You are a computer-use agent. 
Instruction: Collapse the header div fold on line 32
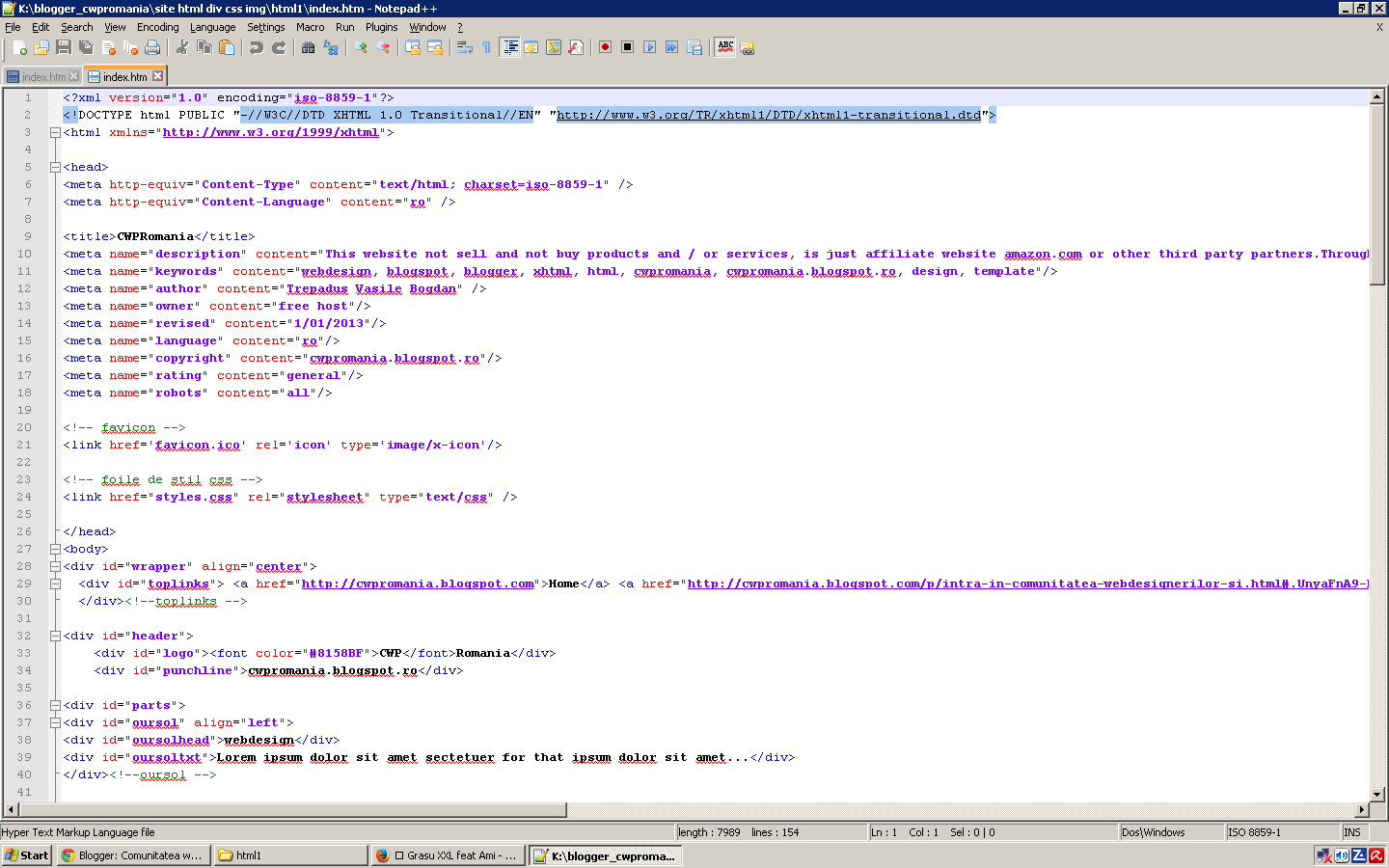point(55,637)
